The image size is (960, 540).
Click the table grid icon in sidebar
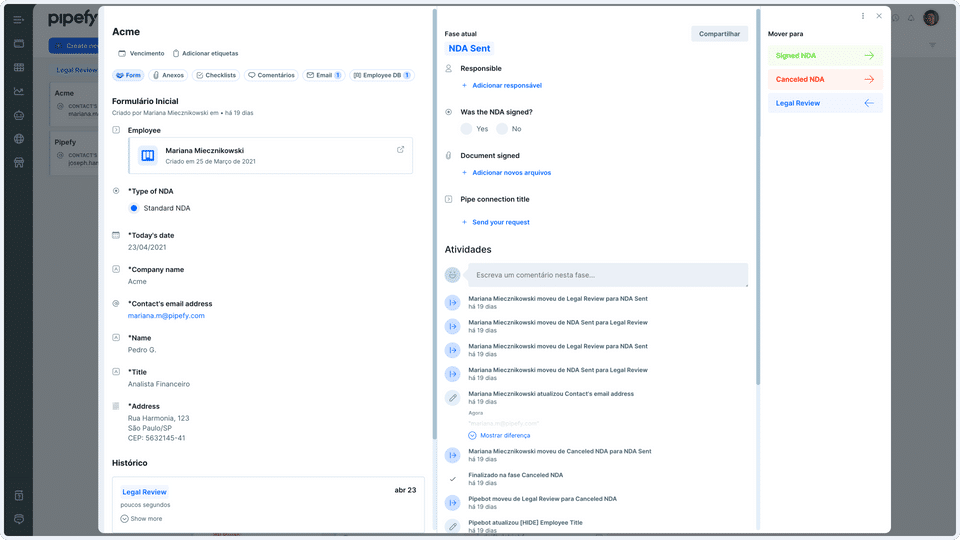19,67
